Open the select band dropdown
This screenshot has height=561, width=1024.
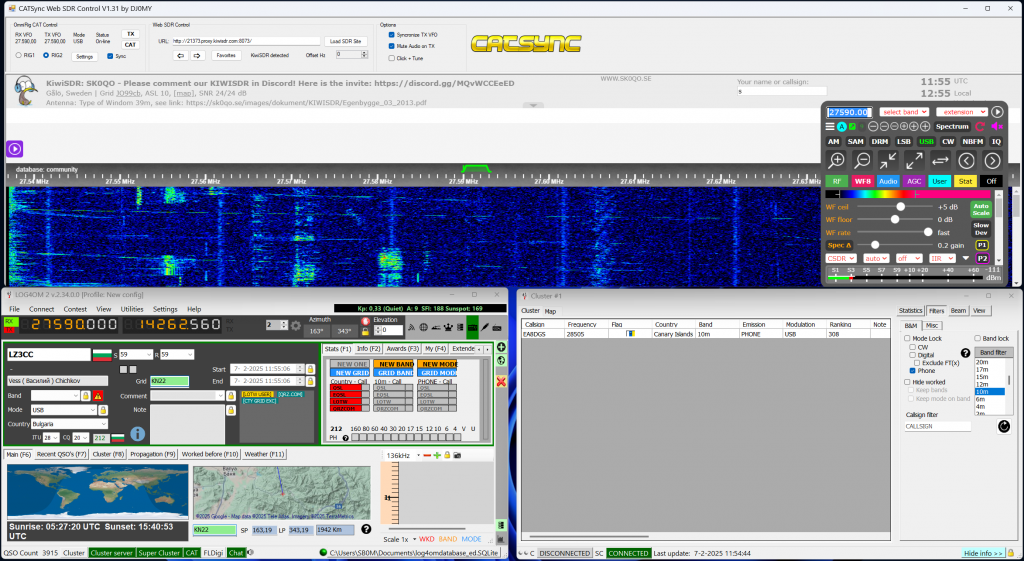pyautogui.click(x=904, y=112)
